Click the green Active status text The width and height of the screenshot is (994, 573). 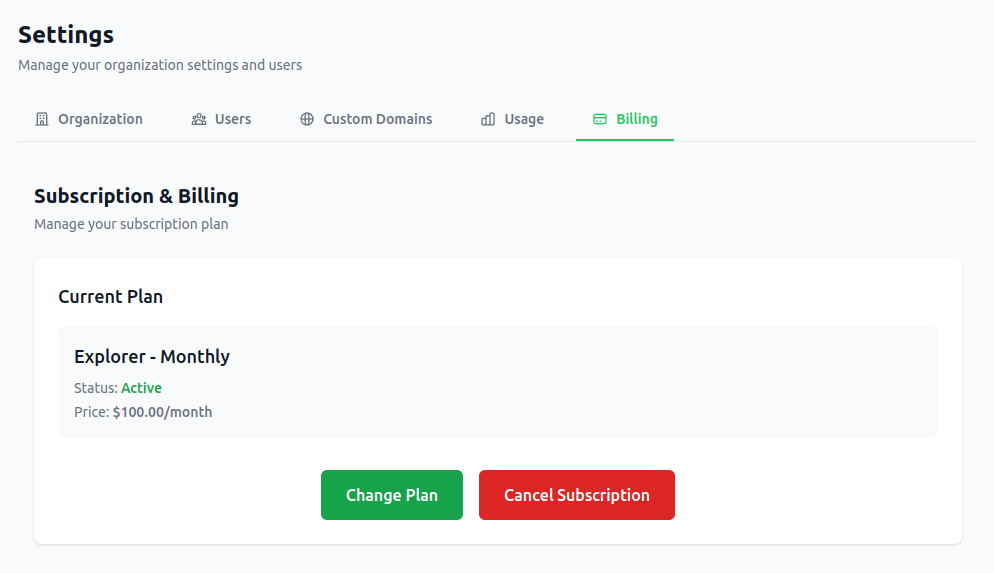coord(141,388)
